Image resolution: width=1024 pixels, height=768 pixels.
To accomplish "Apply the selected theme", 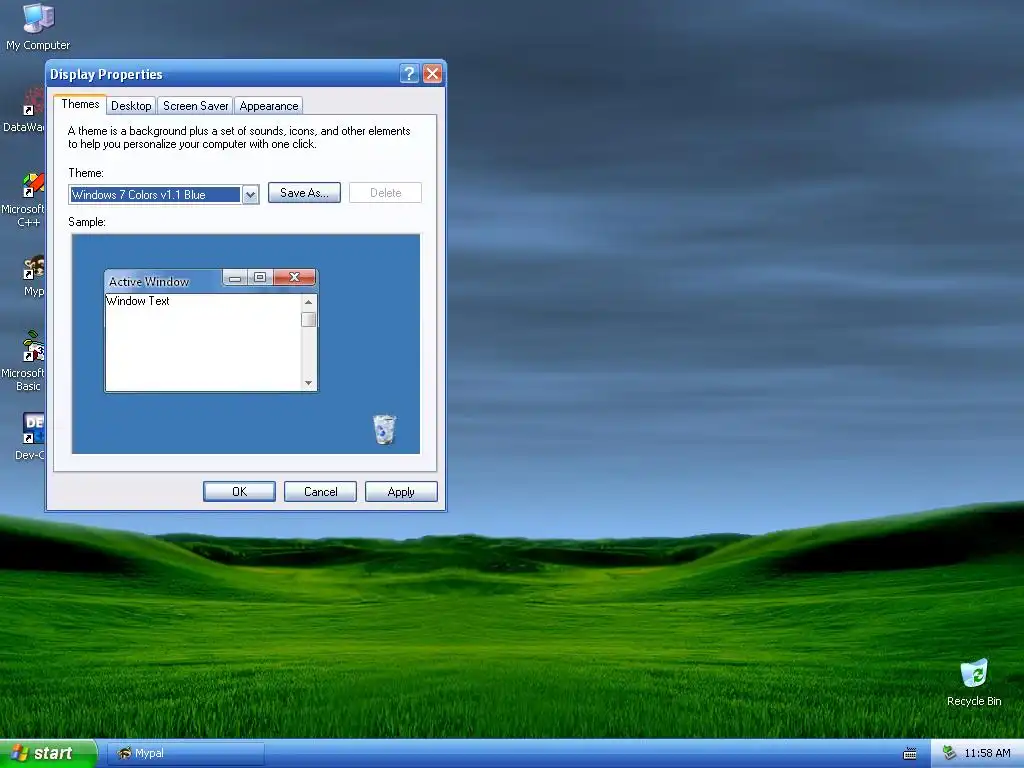I will click(x=401, y=492).
